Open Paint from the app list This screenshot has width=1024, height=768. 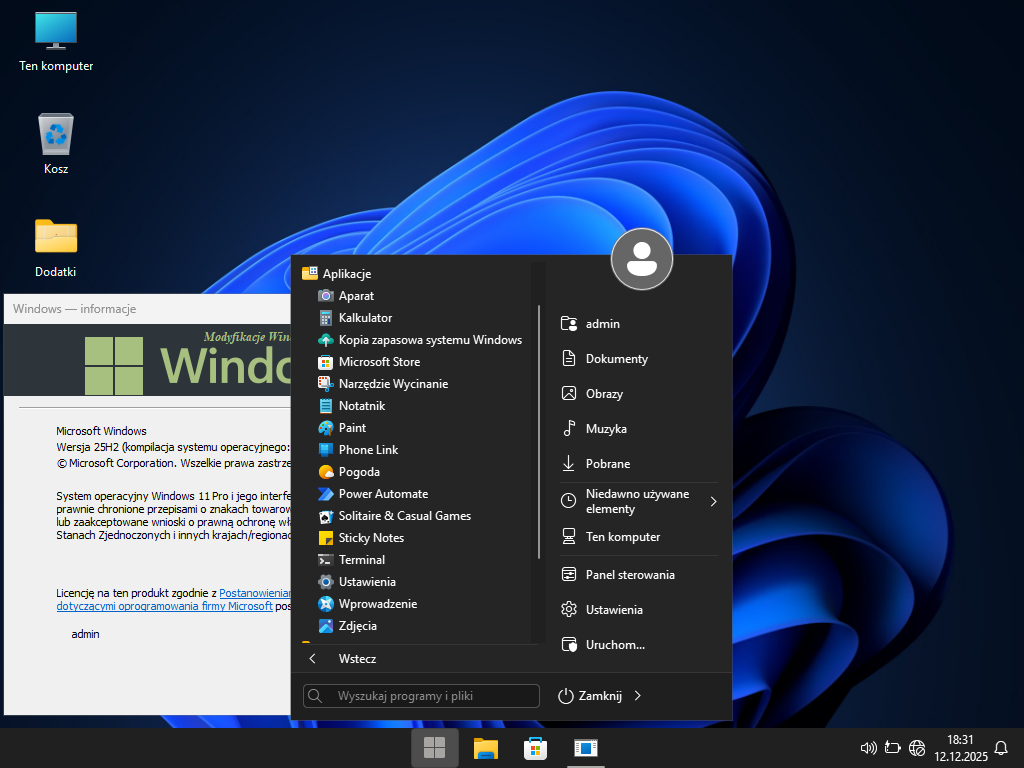tap(352, 428)
